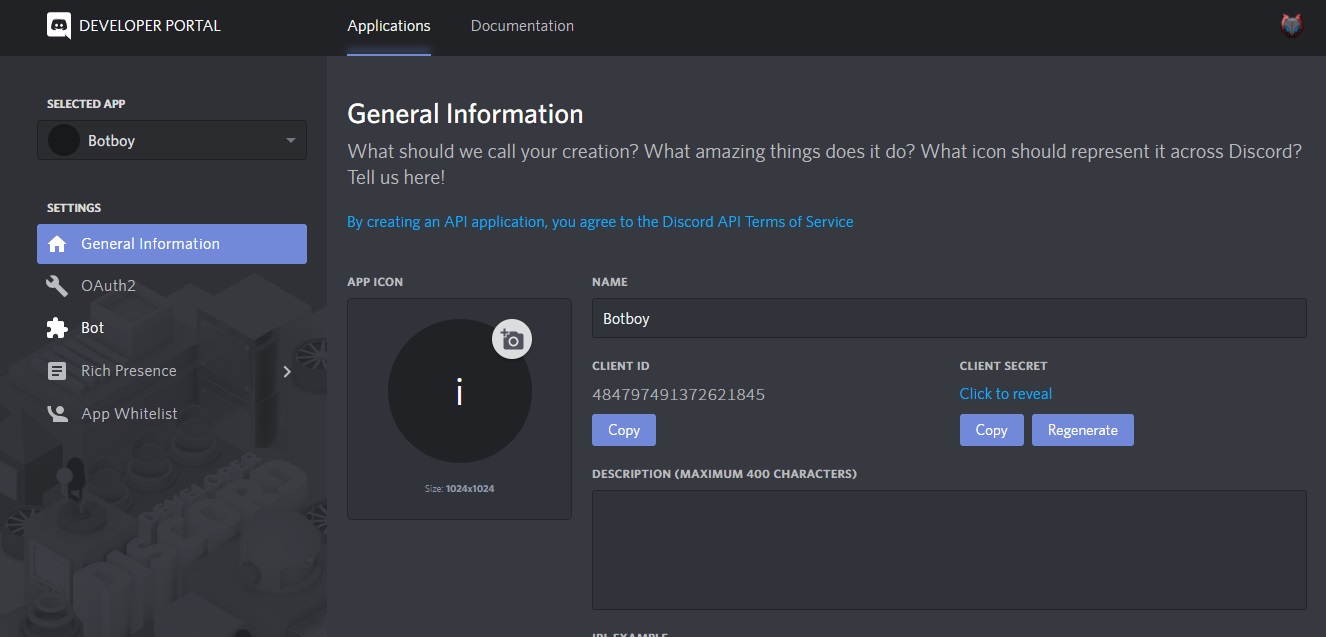The height and width of the screenshot is (637, 1326).
Task: Regenerate the client secret
Action: pos(1082,430)
